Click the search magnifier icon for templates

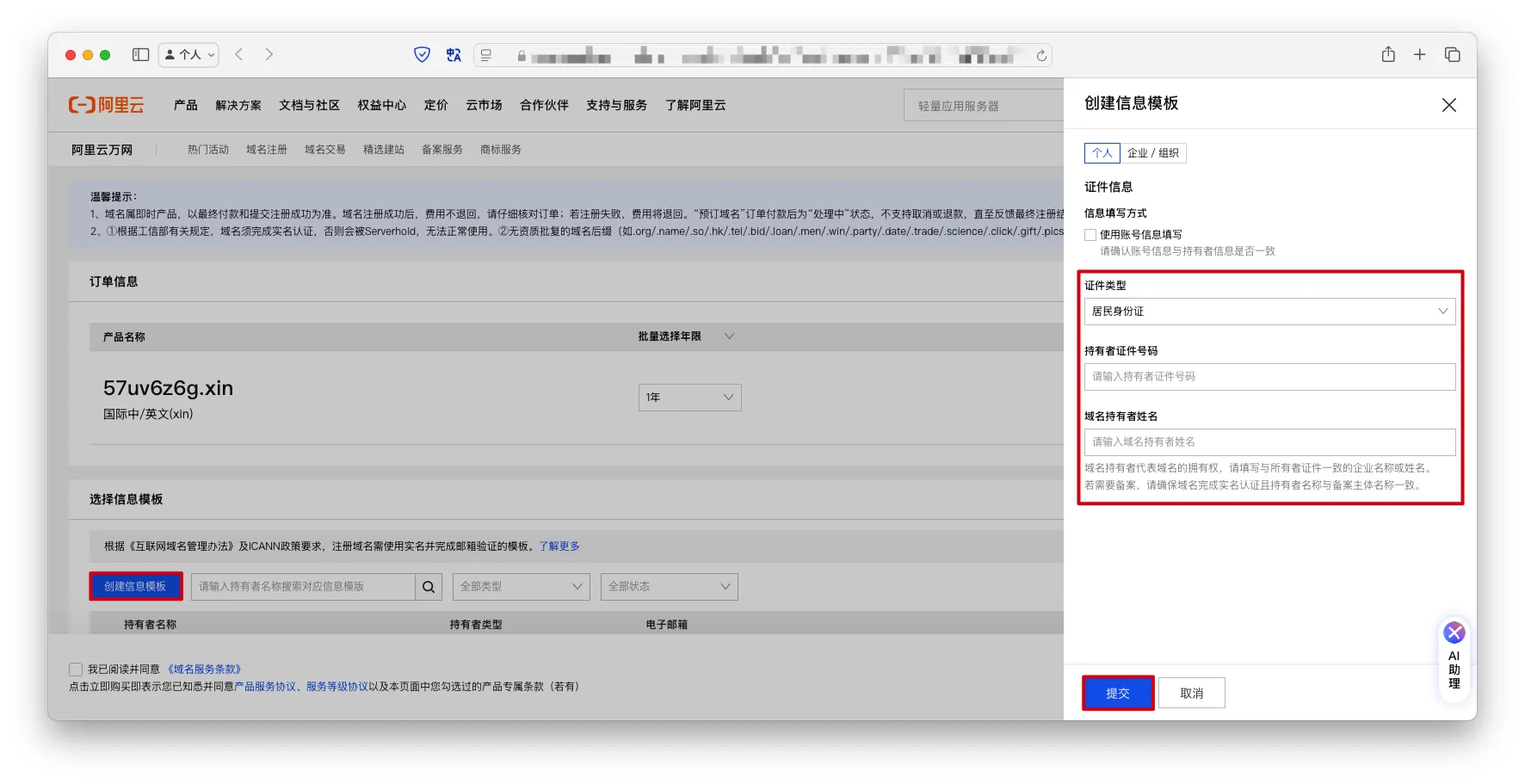click(429, 587)
